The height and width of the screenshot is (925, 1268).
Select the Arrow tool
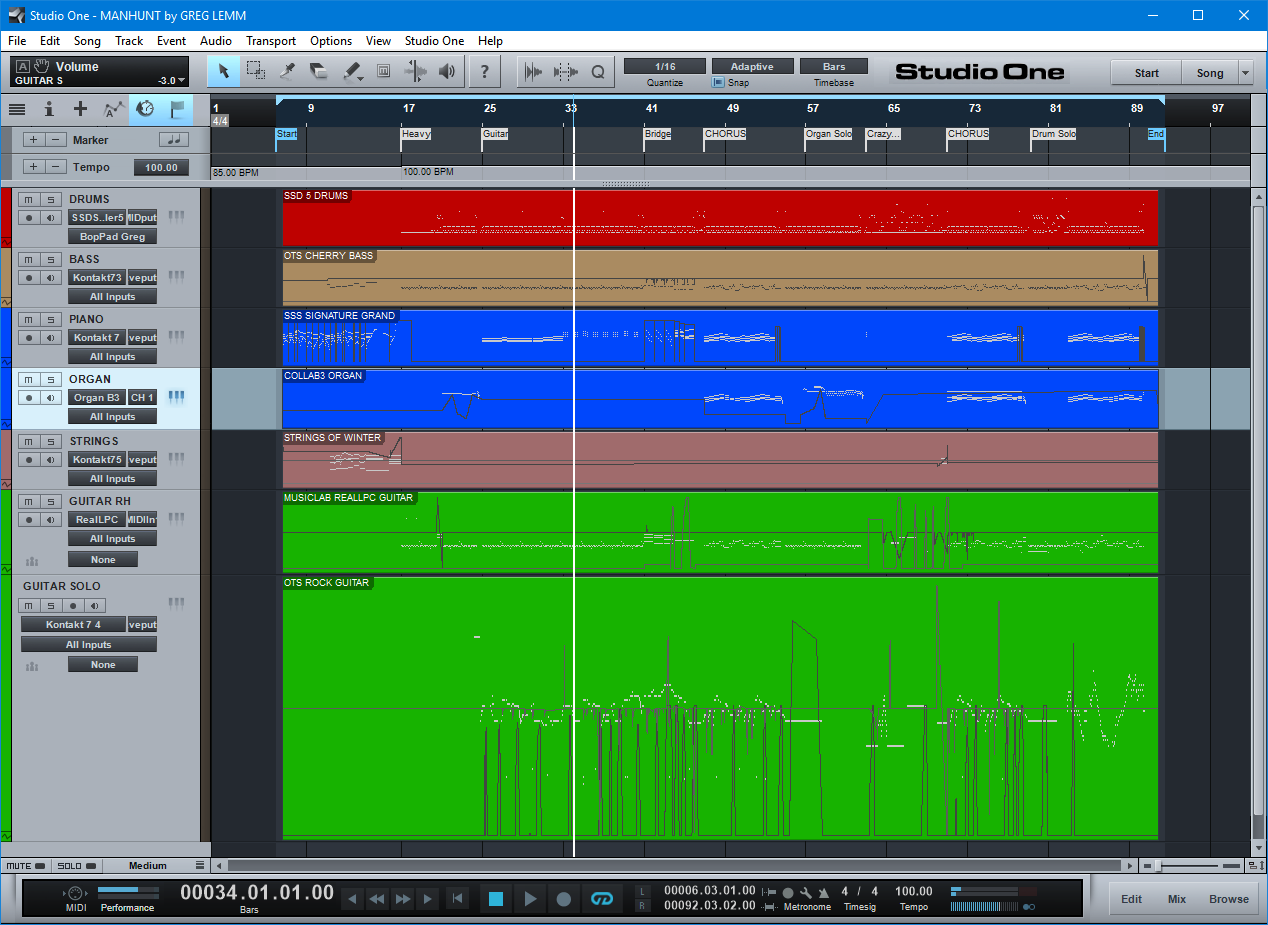224,71
